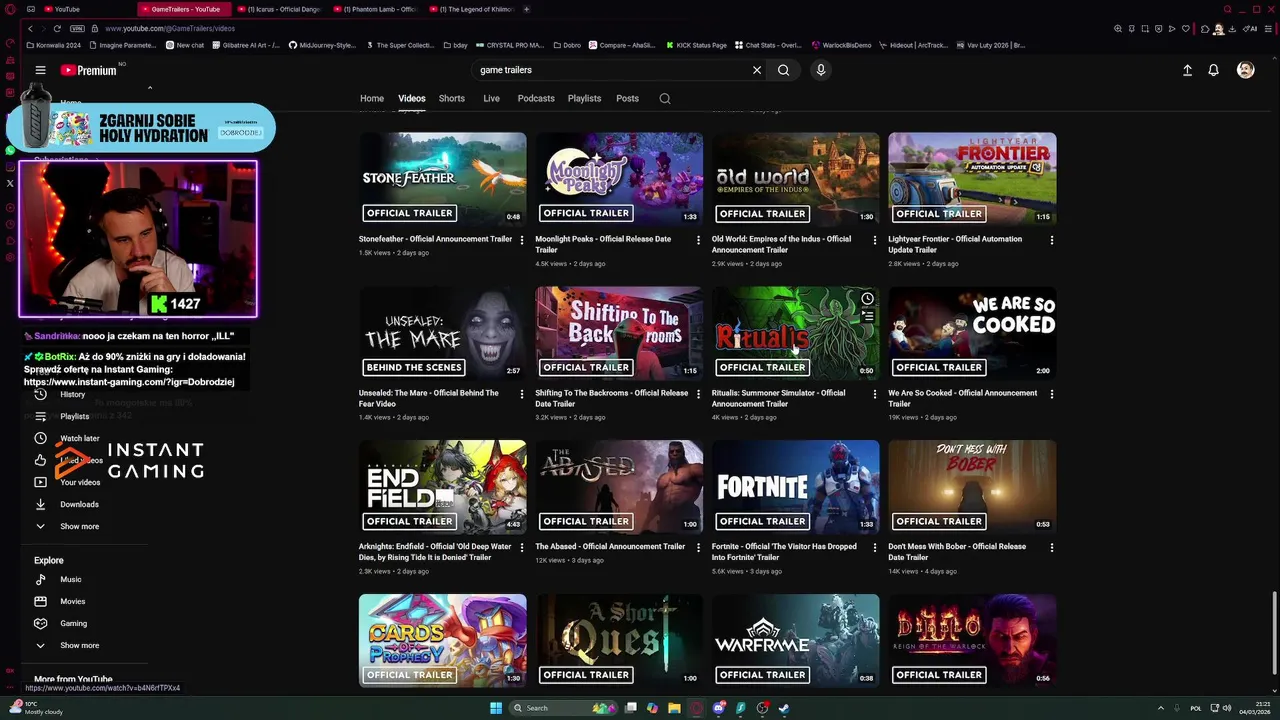The height and width of the screenshot is (720, 1280).
Task: Play the Moonlight Peaks thumbnail
Action: click(x=619, y=178)
